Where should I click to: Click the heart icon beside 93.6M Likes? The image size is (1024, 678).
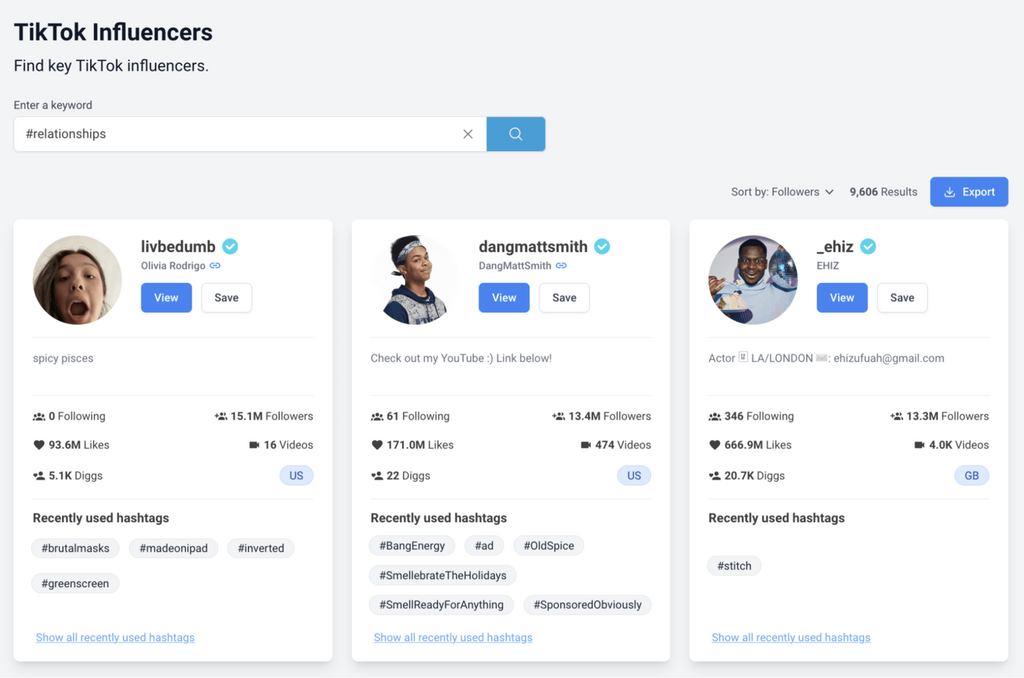(39, 445)
